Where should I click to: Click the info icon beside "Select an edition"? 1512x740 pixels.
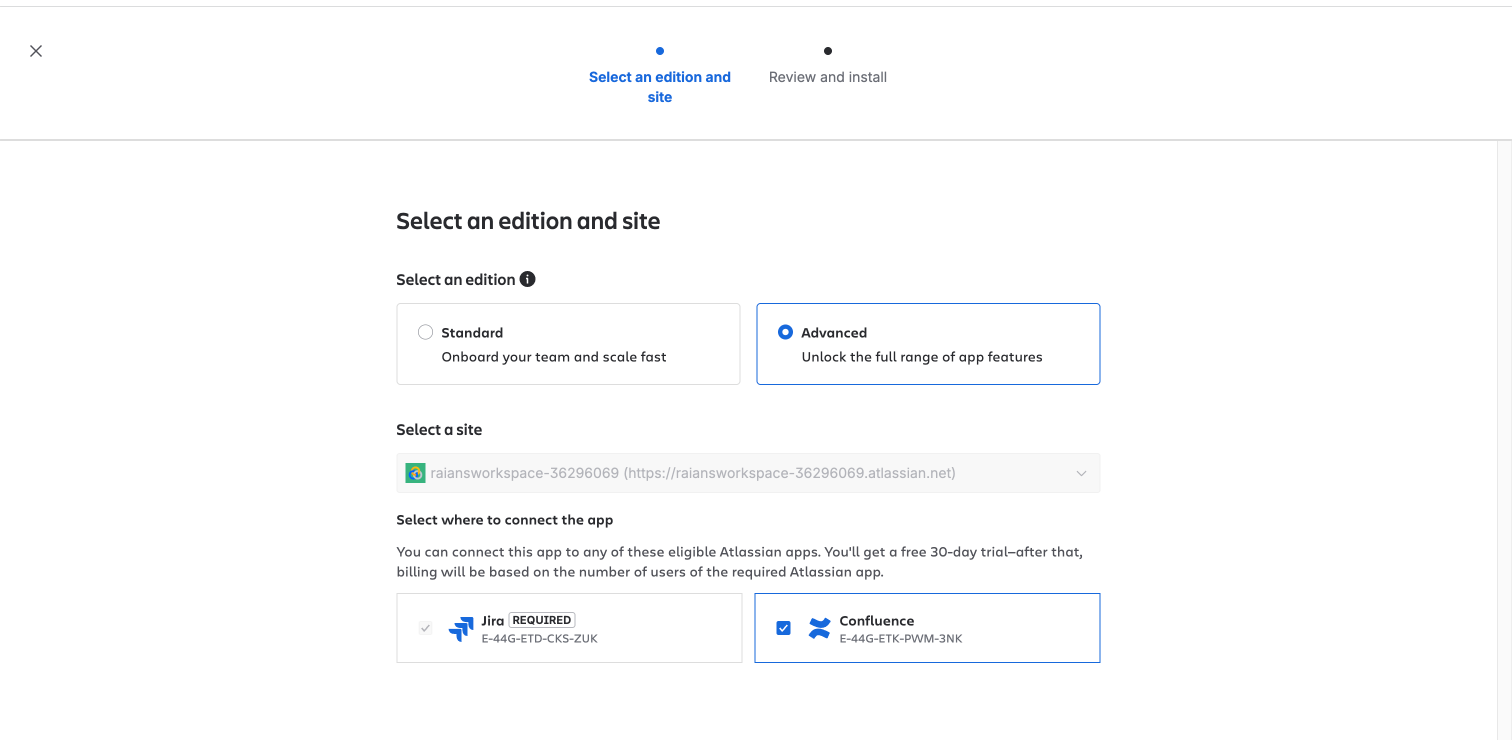pos(527,279)
